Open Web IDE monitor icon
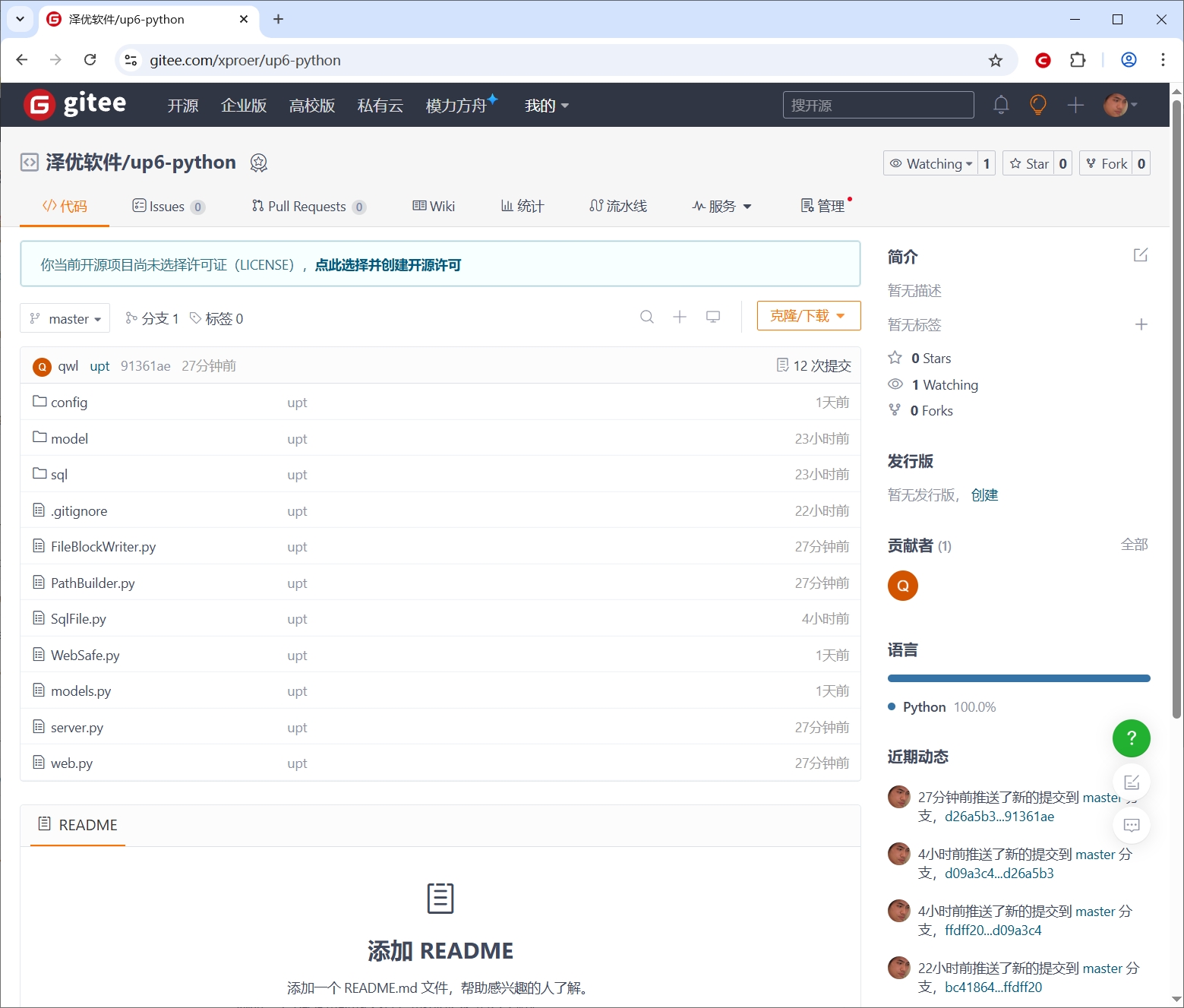The width and height of the screenshot is (1184, 1008). [713, 317]
